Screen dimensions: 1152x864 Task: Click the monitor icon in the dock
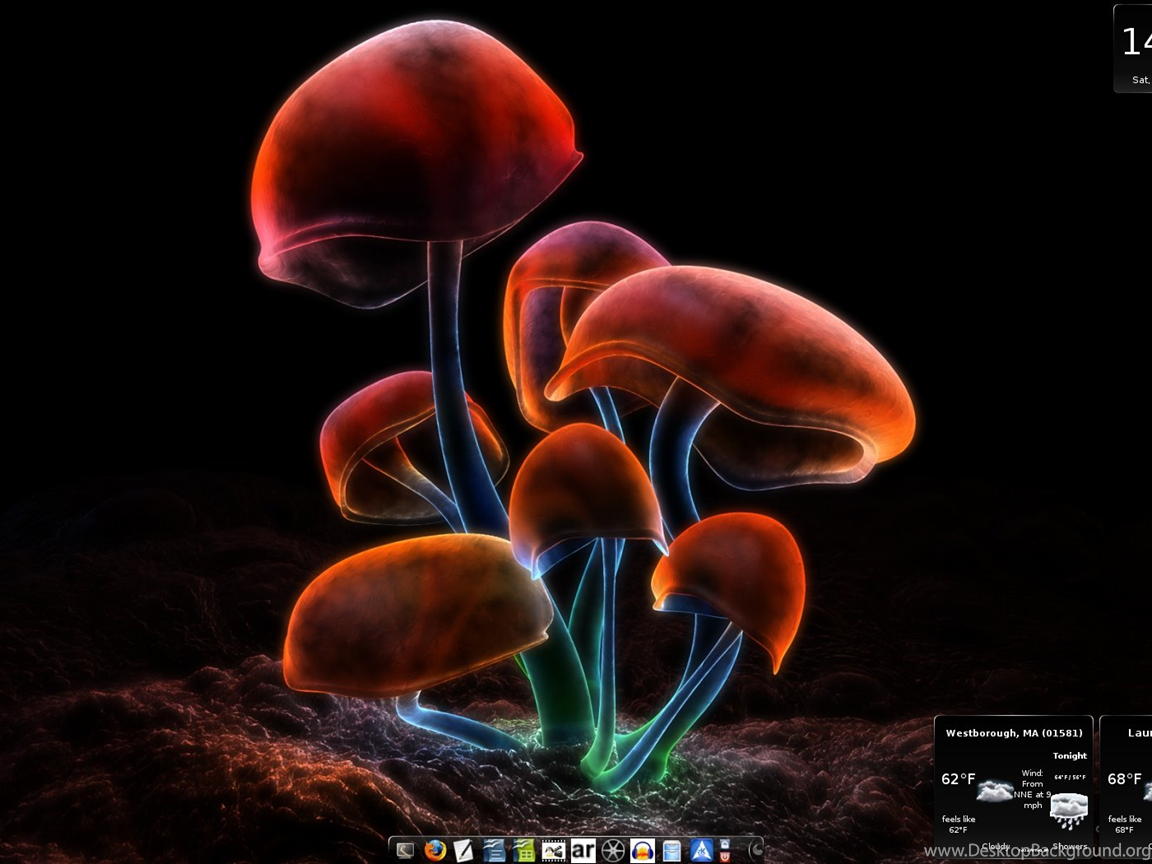[405, 851]
